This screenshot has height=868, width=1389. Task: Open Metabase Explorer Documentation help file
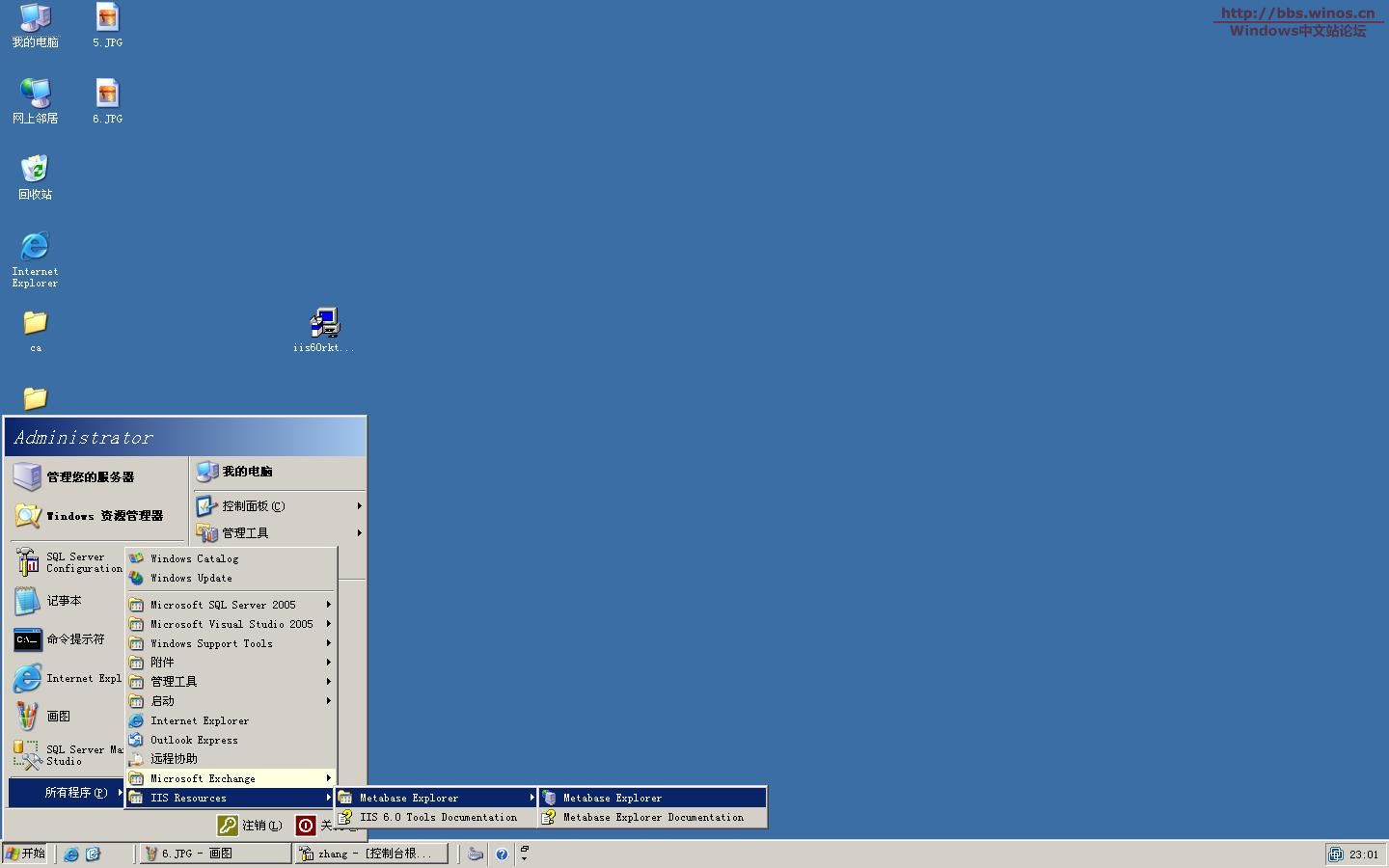(x=653, y=817)
